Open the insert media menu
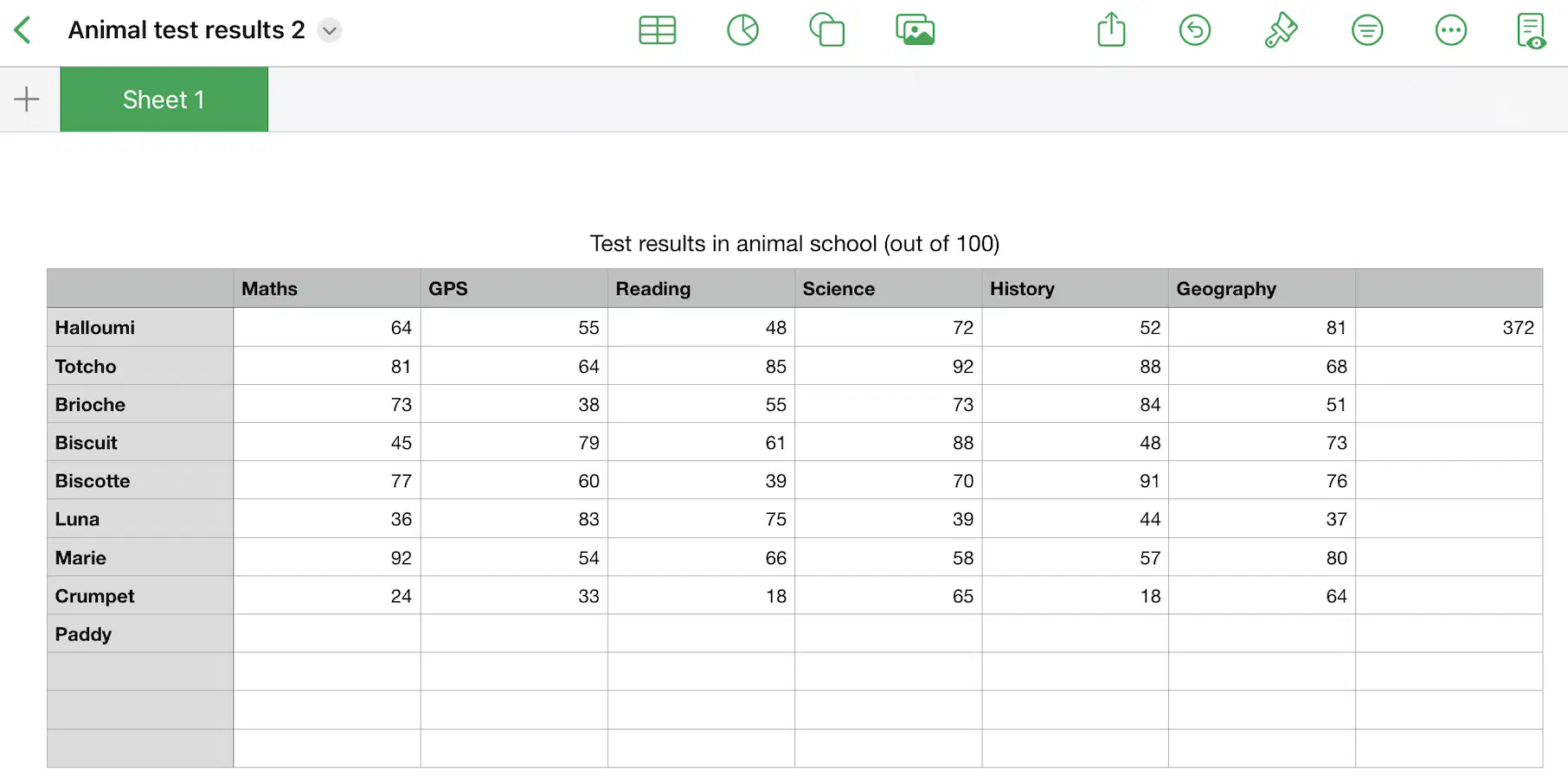Image resolution: width=1568 pixels, height=782 pixels. point(915,30)
